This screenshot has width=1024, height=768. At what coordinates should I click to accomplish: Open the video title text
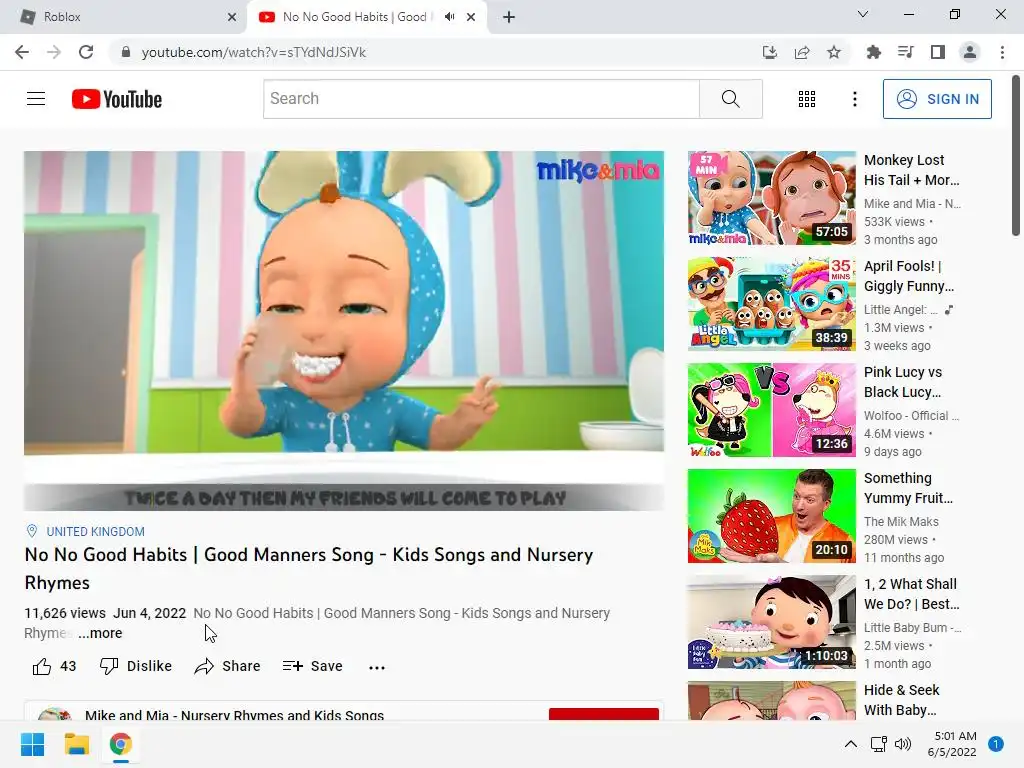pos(309,568)
